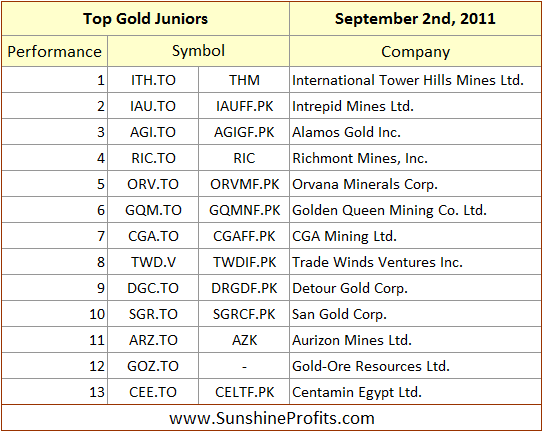Image resolution: width=543 pixels, height=432 pixels.
Task: Select the CGA Mining Ltd. cell
Action: point(415,236)
